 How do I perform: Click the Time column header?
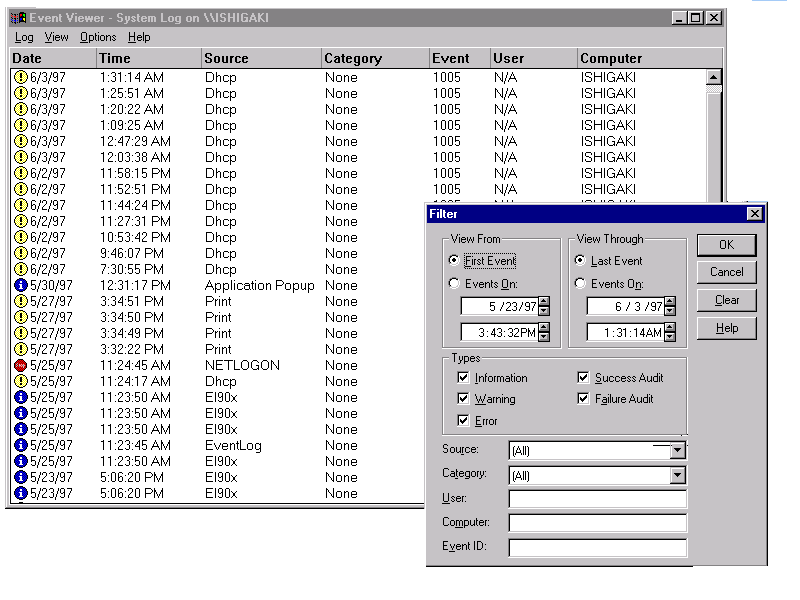click(149, 58)
